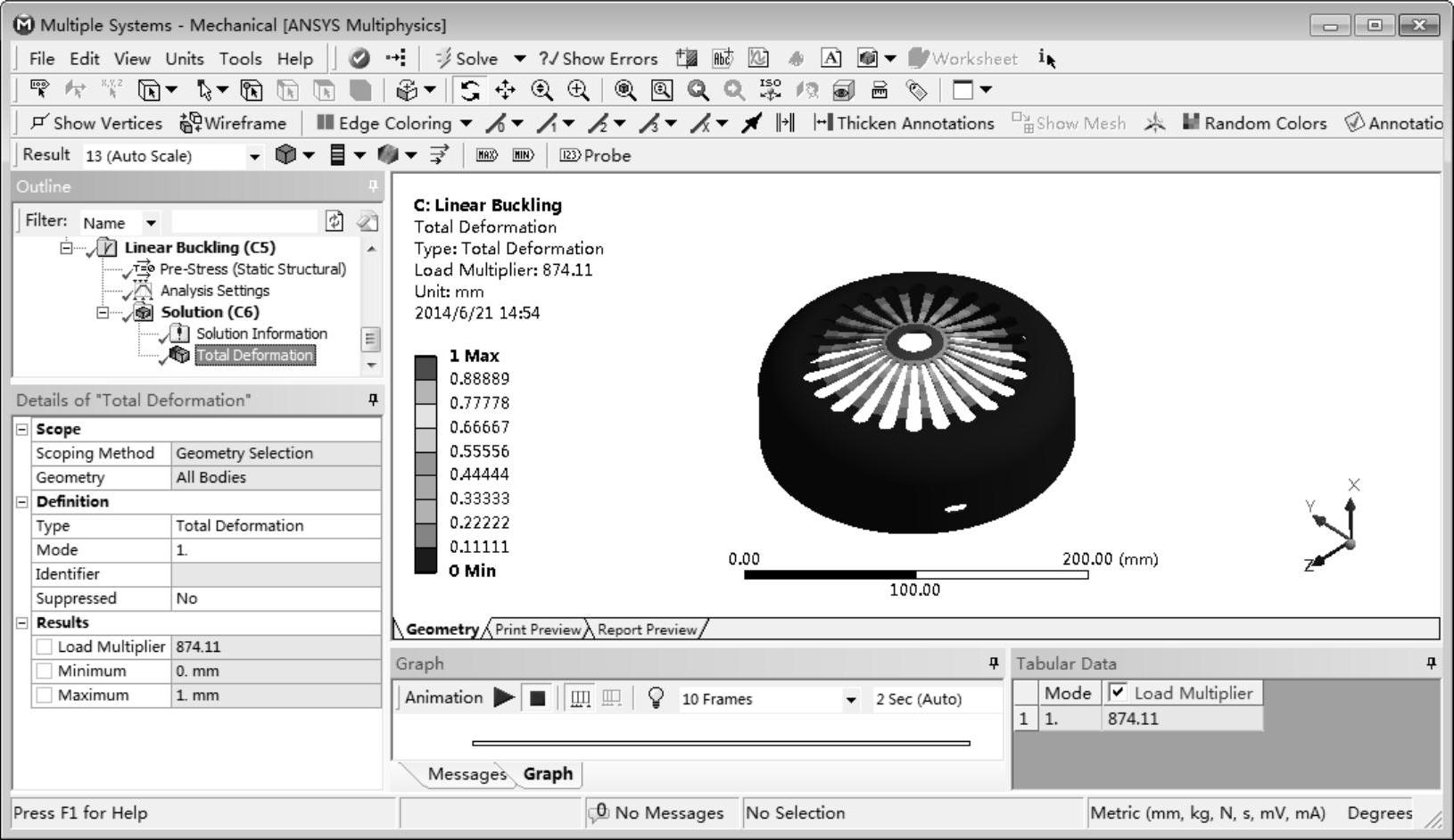Pick the Box Zoom tool
This screenshot has width=1454, height=840.
coord(578,90)
